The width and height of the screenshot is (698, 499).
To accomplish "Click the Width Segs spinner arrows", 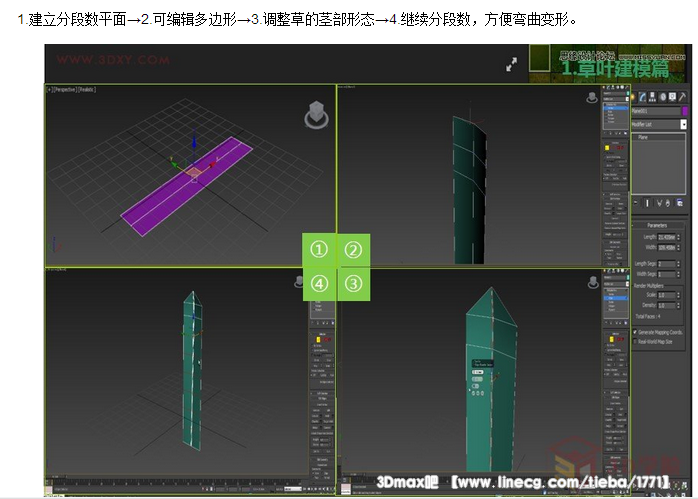I will point(678,274).
